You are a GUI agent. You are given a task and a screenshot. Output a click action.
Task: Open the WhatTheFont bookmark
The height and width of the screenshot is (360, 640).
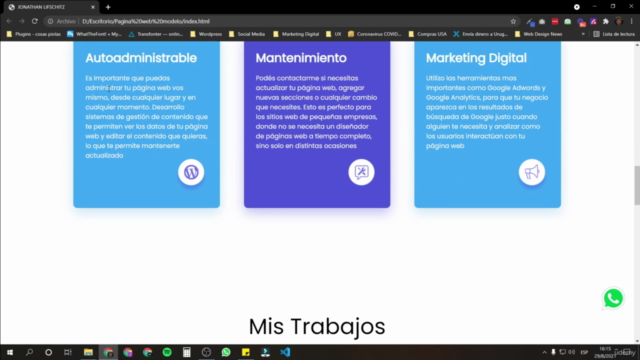pos(95,34)
